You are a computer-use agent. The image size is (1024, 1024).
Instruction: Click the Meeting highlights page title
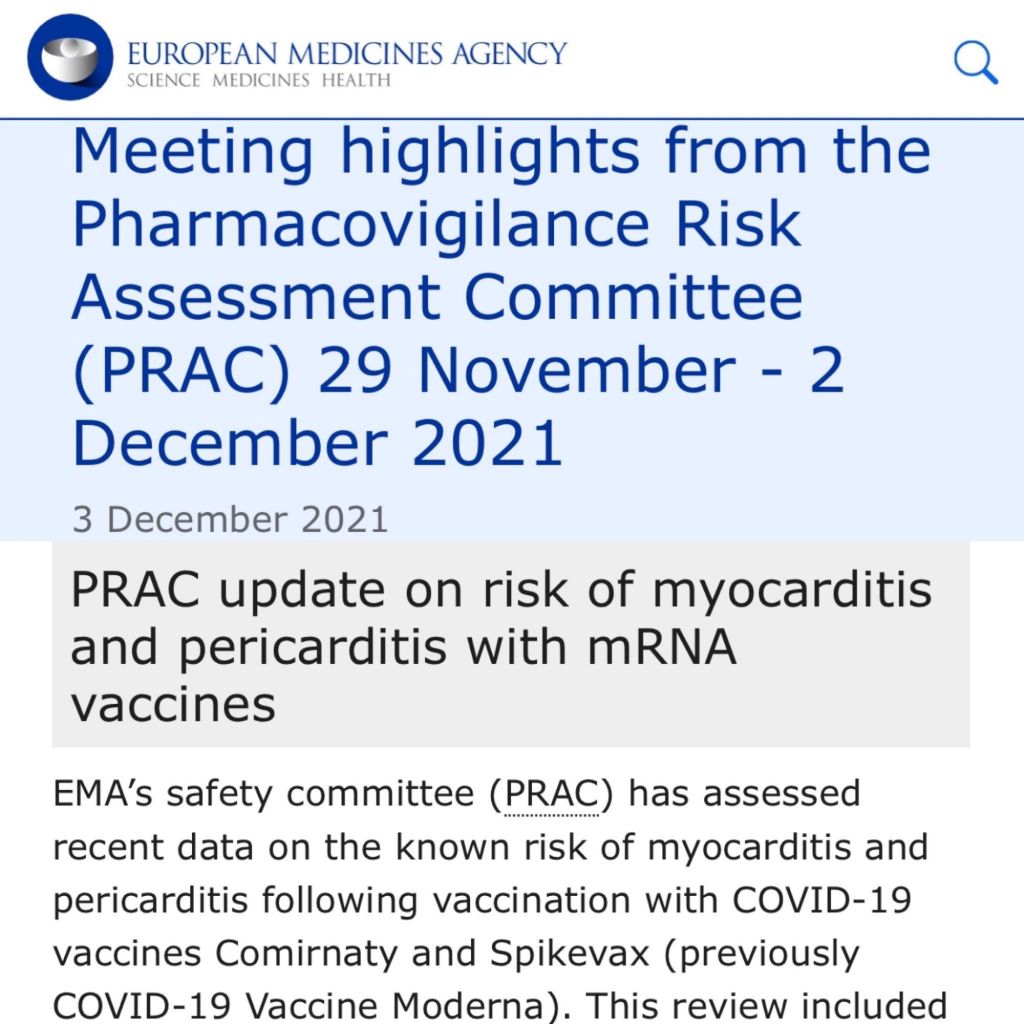point(500,151)
